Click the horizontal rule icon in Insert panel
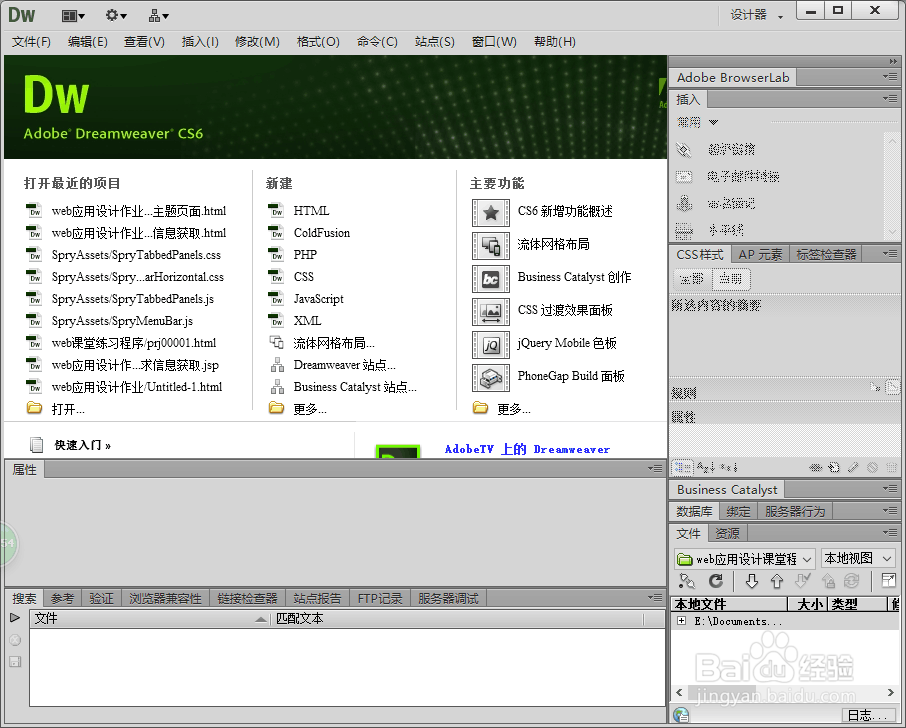Viewport: 906px width, 728px height. coord(684,230)
